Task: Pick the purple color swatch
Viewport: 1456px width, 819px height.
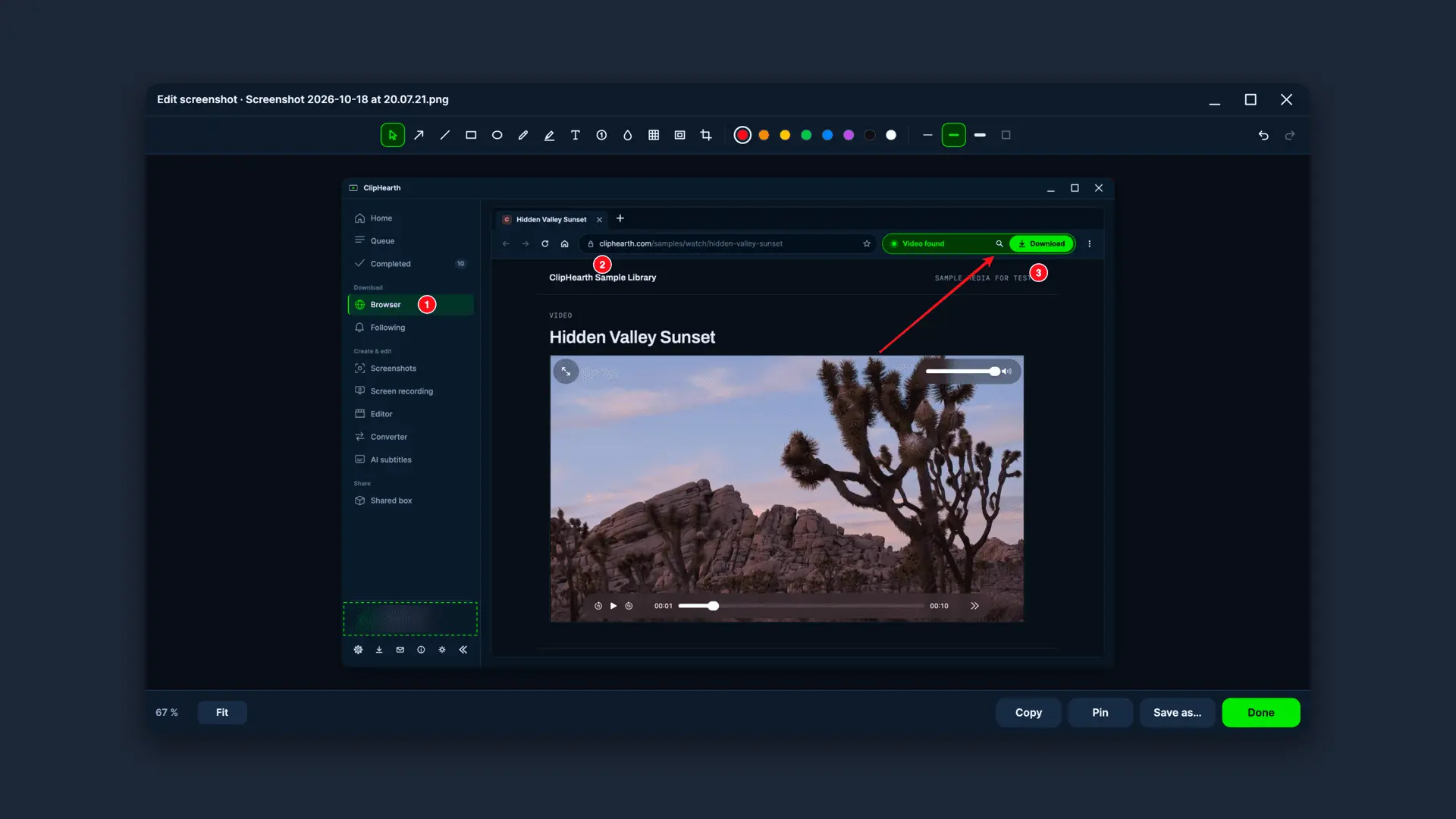Action: click(849, 135)
